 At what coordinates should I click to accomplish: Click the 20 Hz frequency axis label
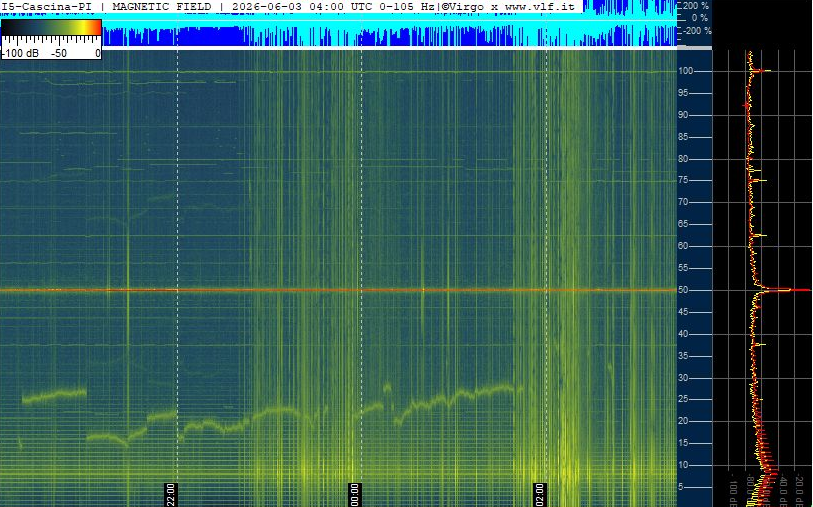[x=683, y=421]
